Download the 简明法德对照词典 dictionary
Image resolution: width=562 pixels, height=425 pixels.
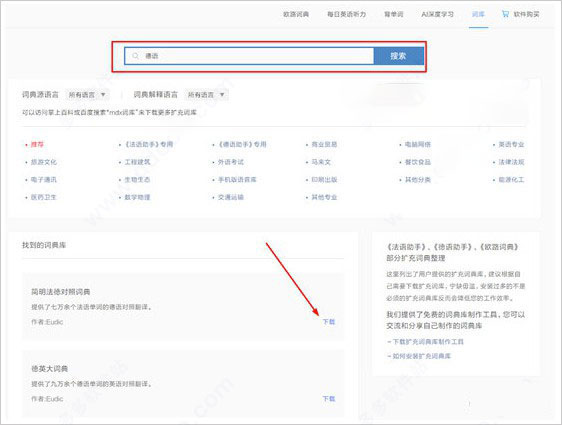329,322
